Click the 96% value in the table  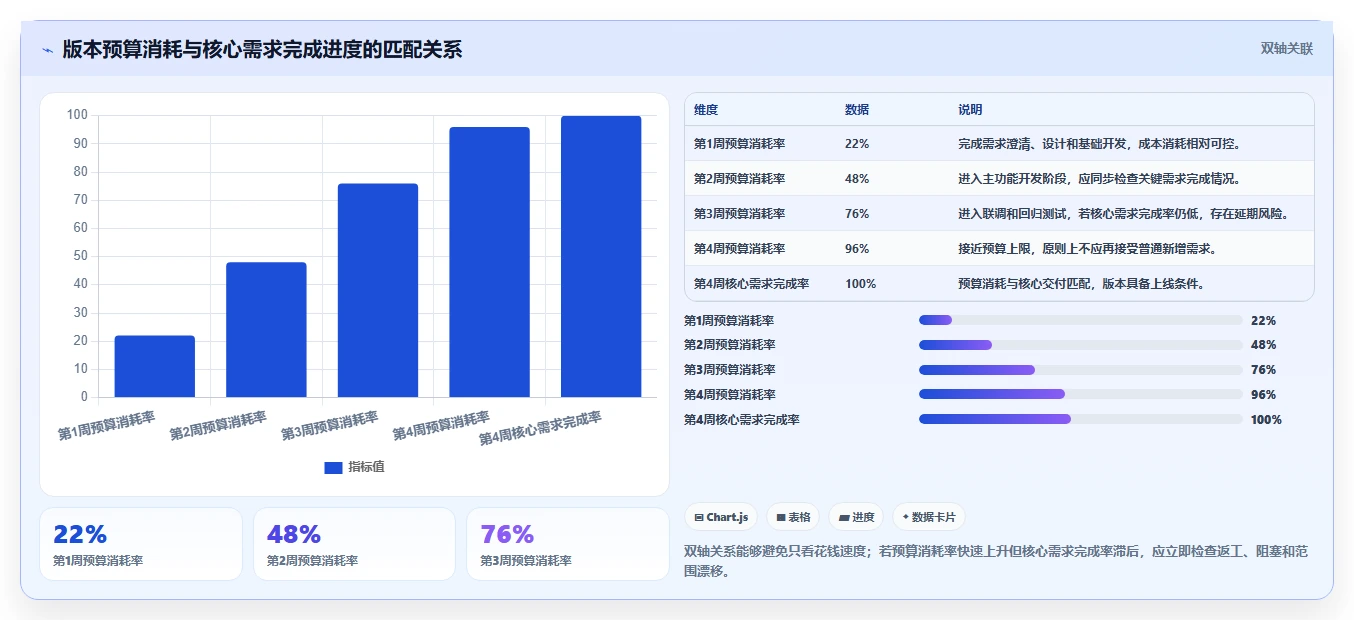[857, 249]
